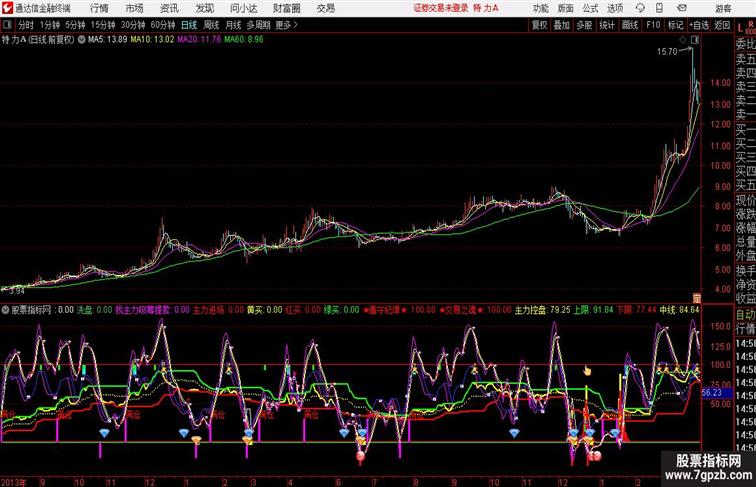This screenshot has height=487, width=756.
Task: Select the 多周期 multi-period tab
Action: coord(258,25)
